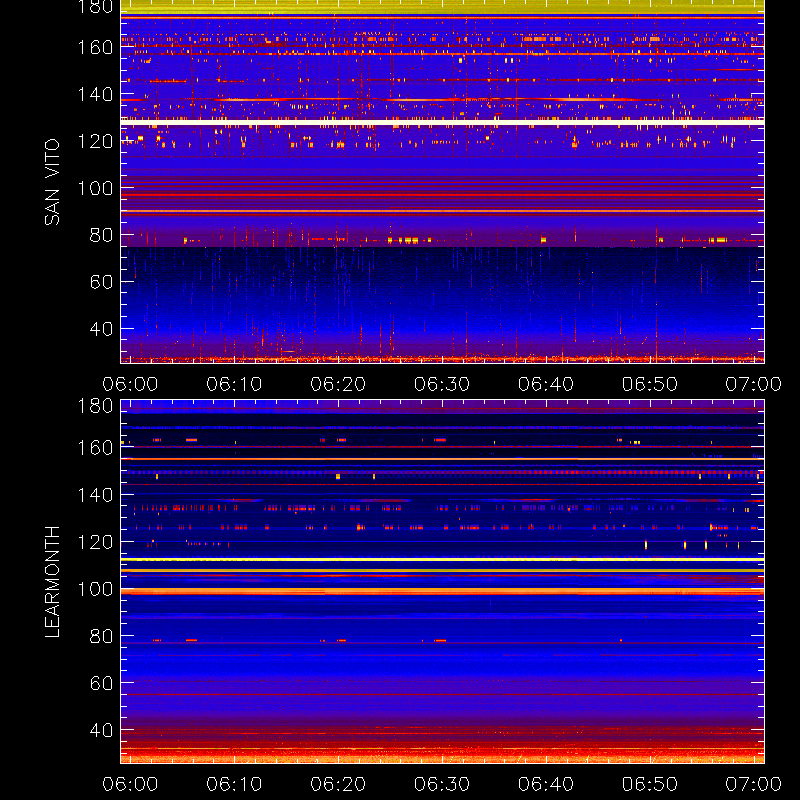This screenshot has width=800, height=800.
Task: Select 06:10 under the Learmonth plot
Action: [234, 784]
